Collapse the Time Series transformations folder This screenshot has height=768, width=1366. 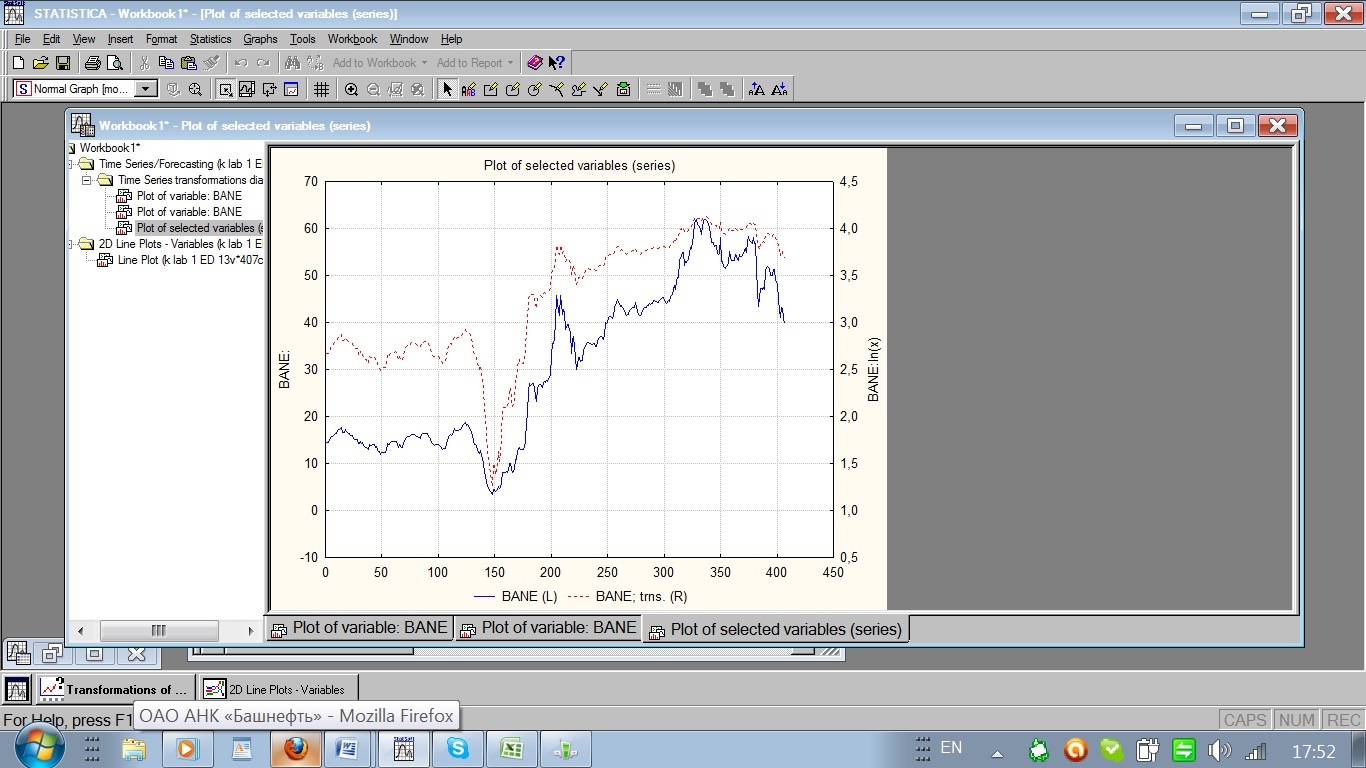pyautogui.click(x=87, y=180)
